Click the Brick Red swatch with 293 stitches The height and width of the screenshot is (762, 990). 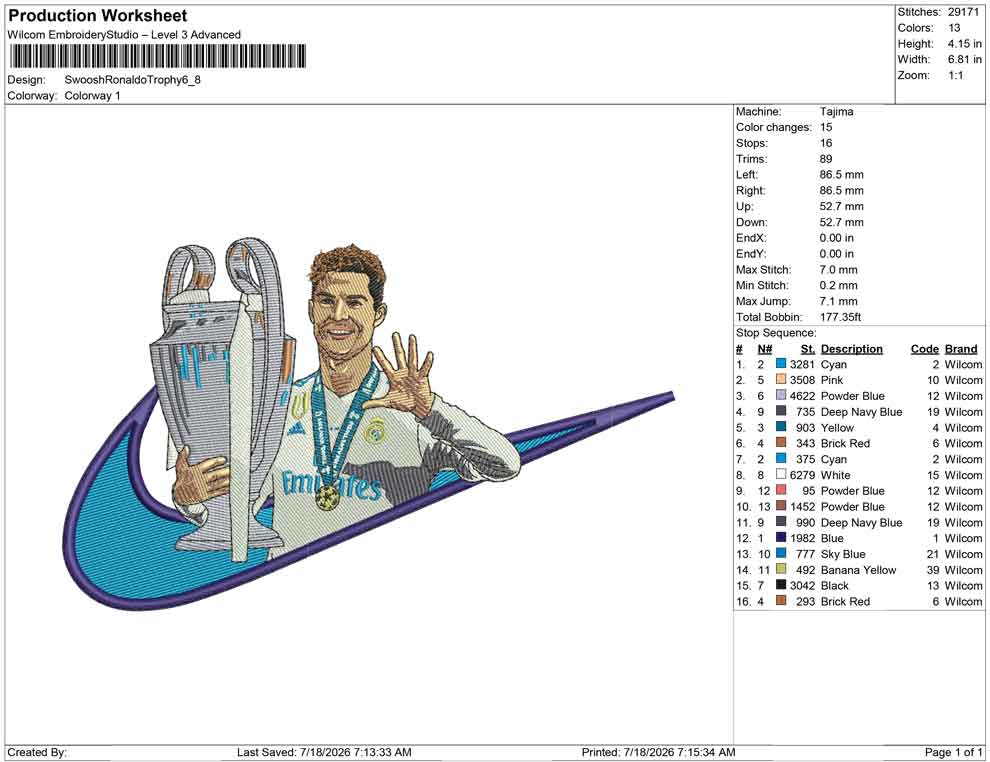pyautogui.click(x=781, y=600)
